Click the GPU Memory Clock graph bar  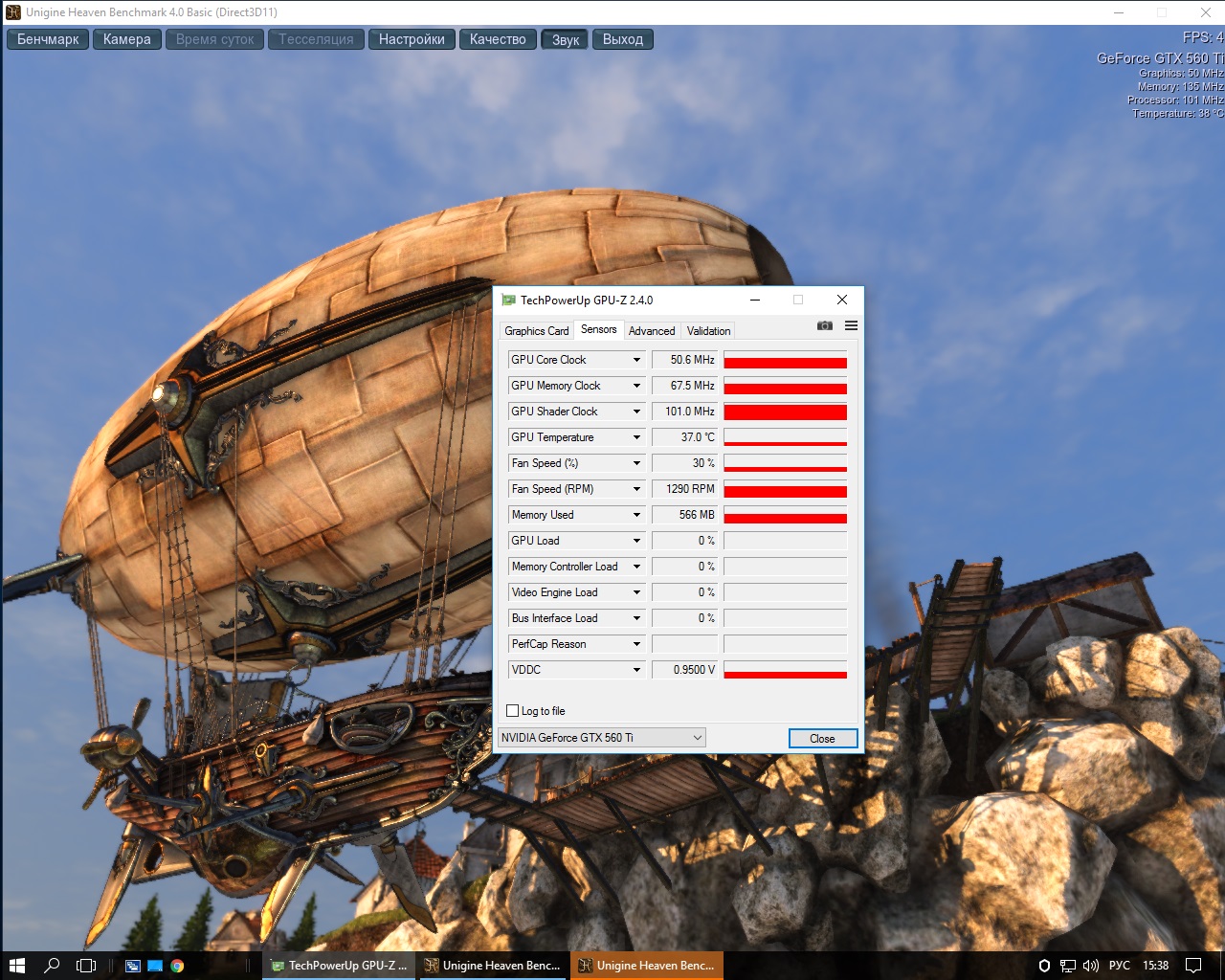[786, 386]
